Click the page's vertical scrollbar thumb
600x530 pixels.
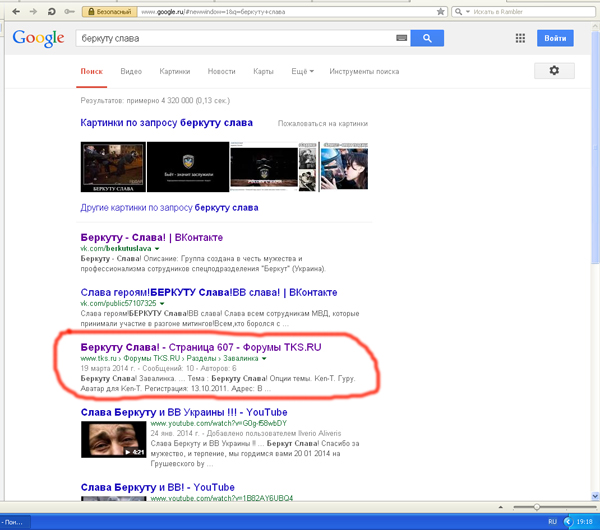[x=595, y=147]
